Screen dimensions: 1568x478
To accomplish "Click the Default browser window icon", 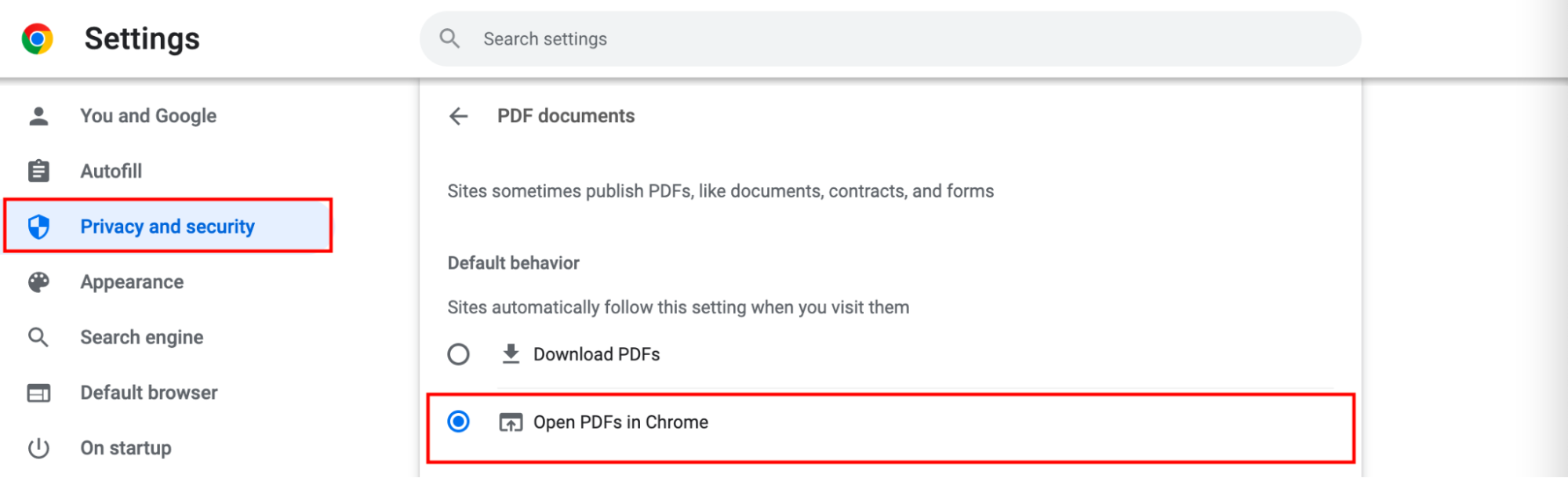I will (38, 393).
